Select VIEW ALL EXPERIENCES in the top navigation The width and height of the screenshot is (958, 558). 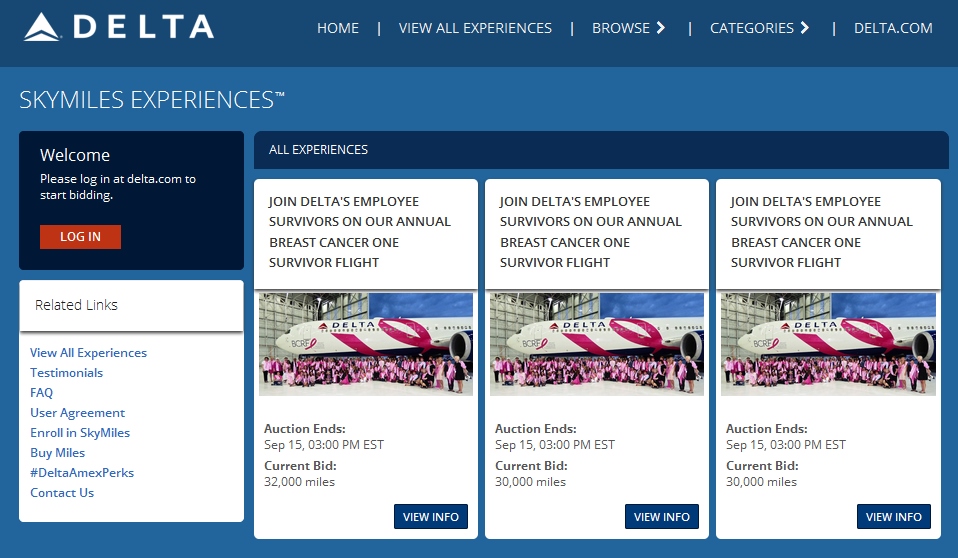click(x=475, y=28)
